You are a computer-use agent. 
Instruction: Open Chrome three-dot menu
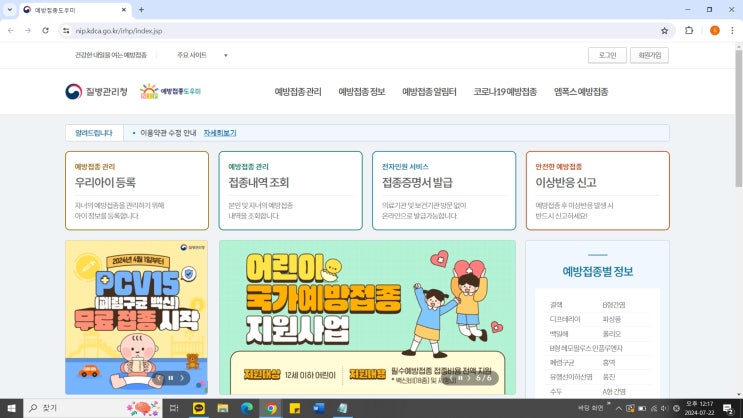[732, 30]
